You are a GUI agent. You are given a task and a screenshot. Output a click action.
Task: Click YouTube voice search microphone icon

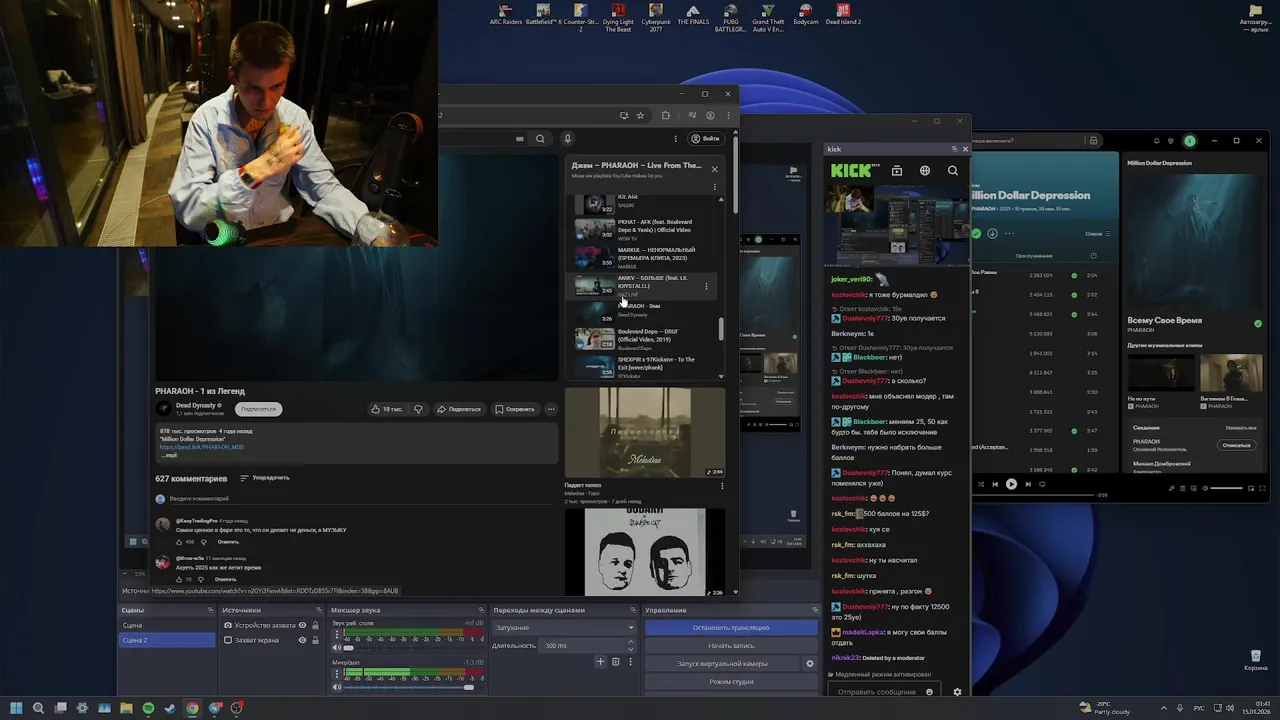pyautogui.click(x=567, y=139)
